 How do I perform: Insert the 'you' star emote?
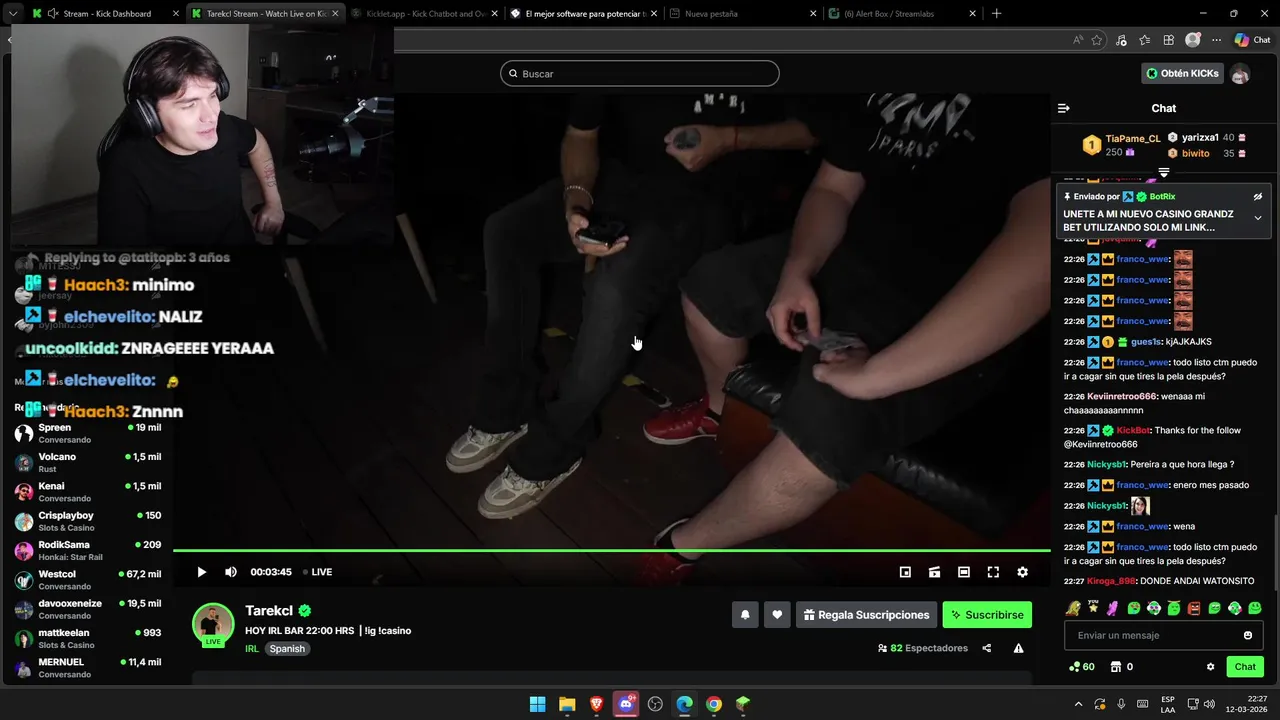(x=1093, y=608)
